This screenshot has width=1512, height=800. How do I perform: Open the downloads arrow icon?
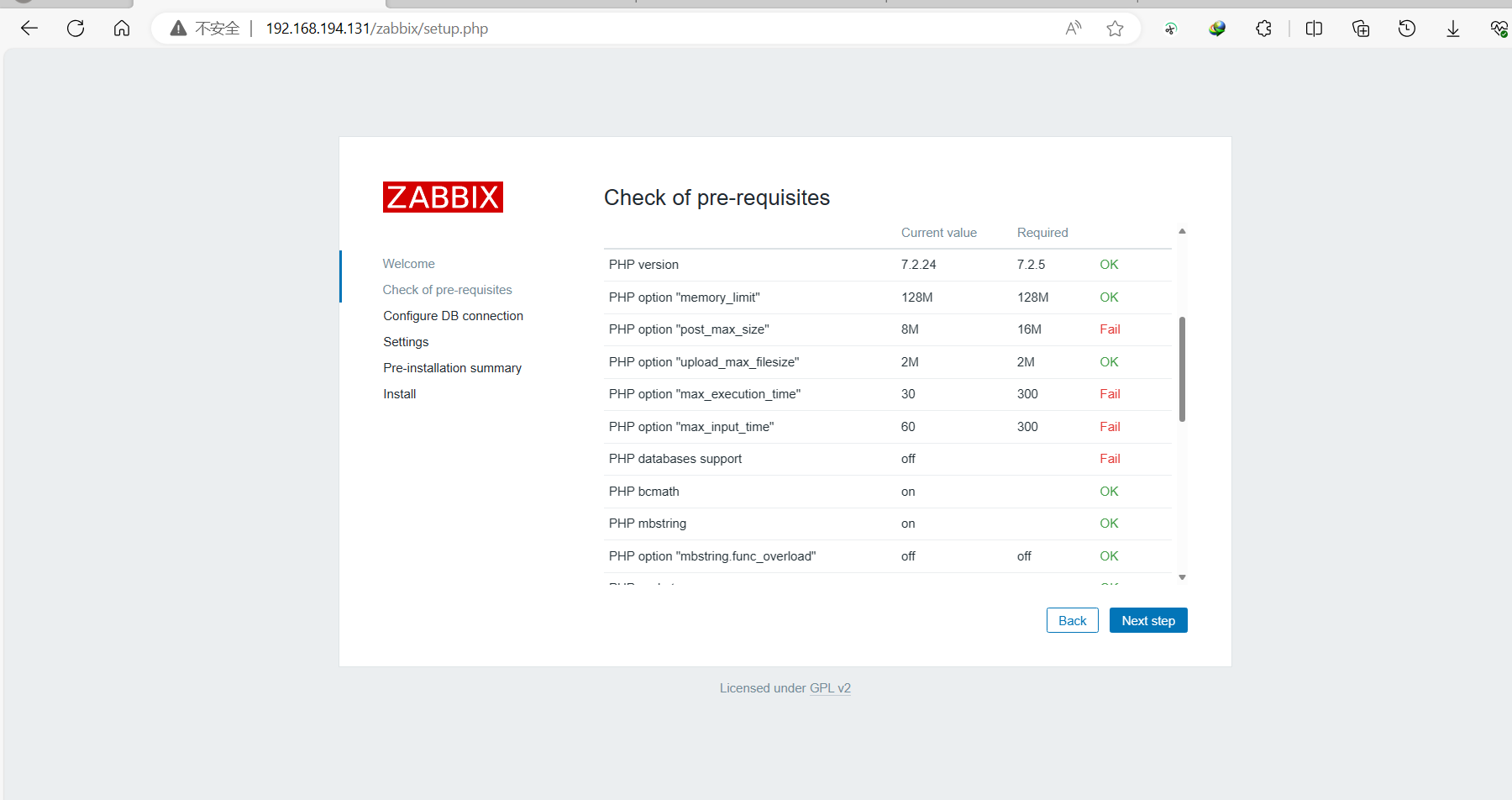(x=1453, y=29)
